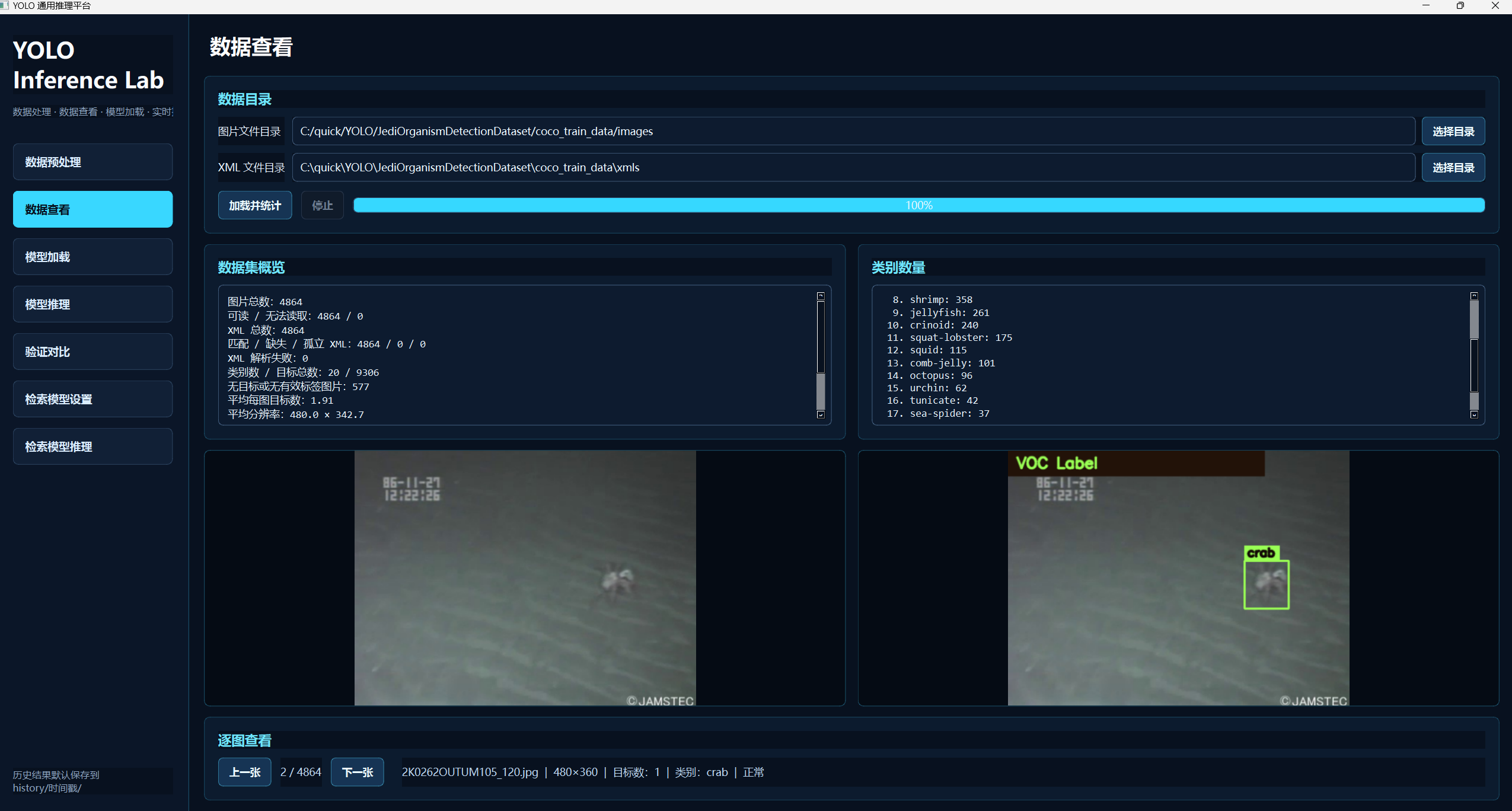Restore down the application window

pyautogui.click(x=1460, y=6)
